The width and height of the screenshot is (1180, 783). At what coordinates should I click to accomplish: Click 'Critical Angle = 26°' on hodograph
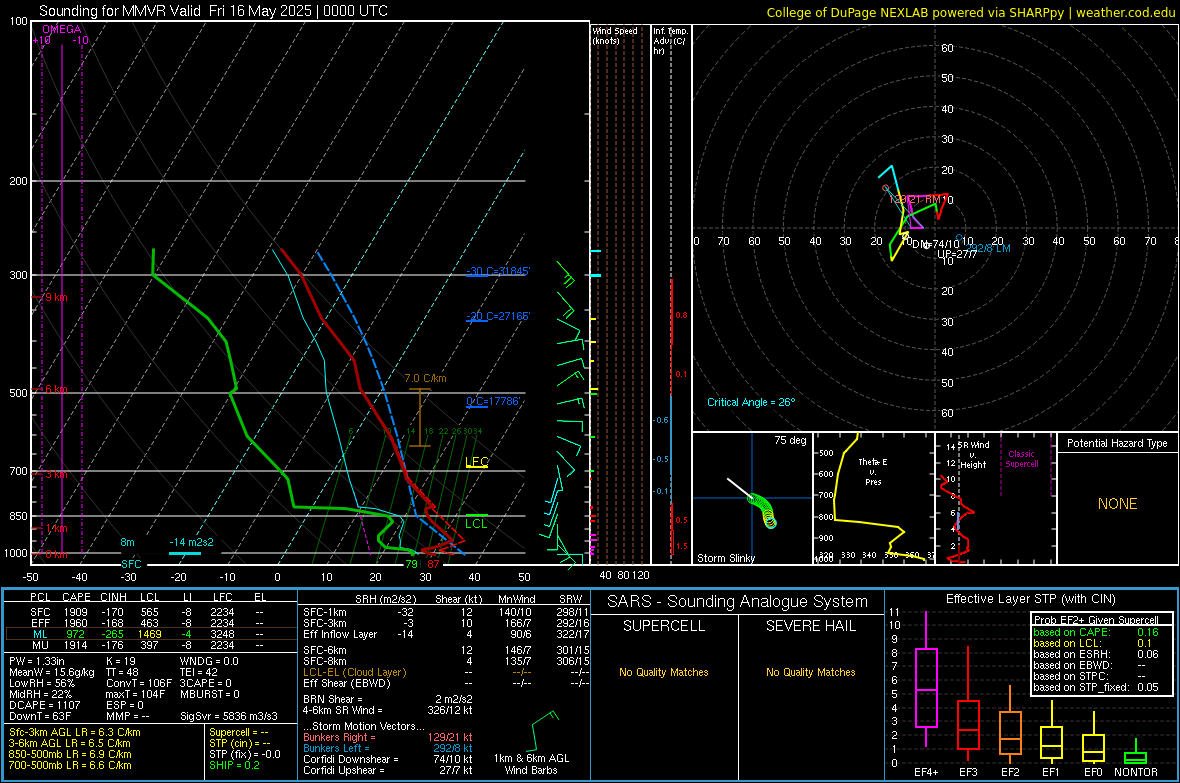(751, 402)
